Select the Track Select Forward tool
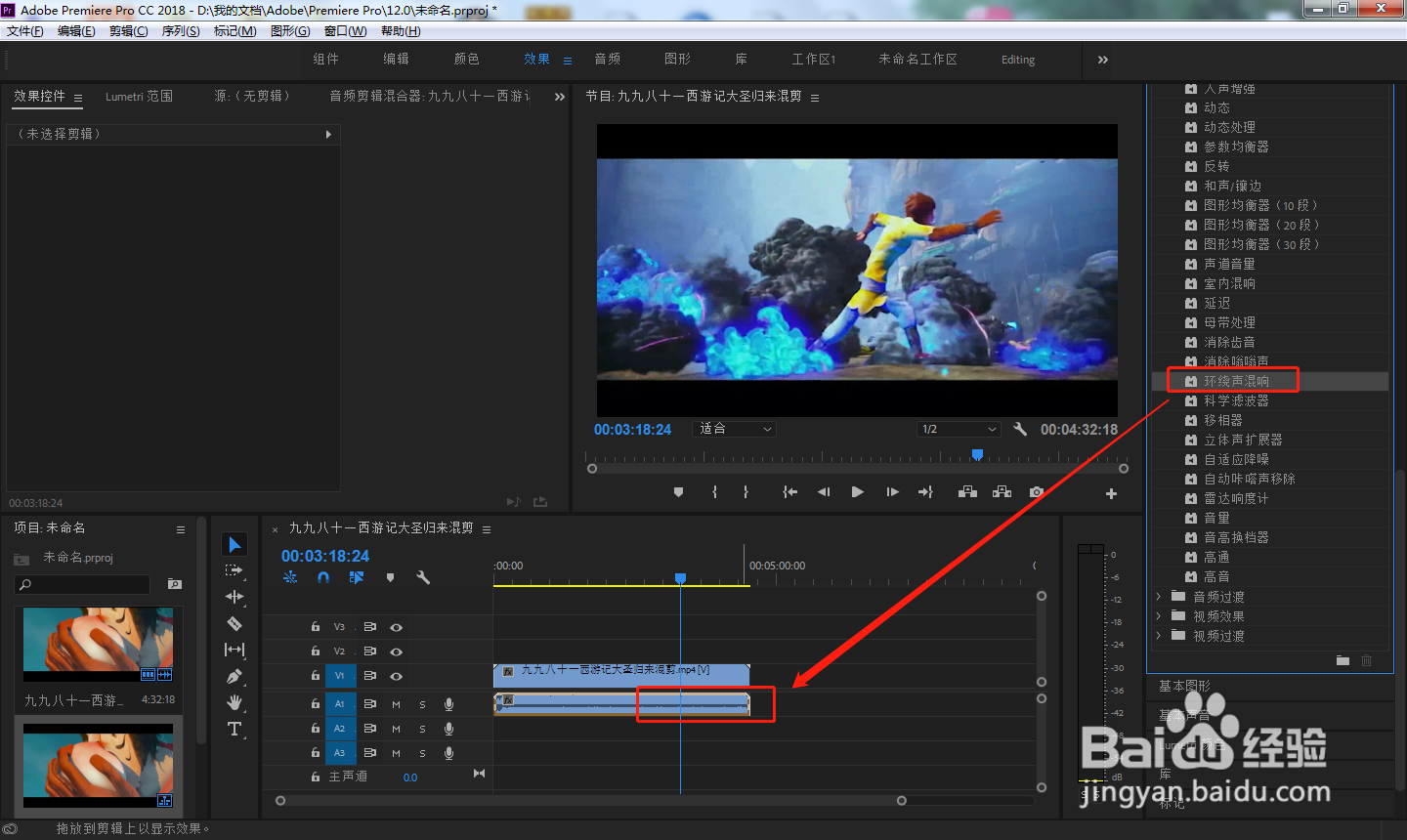Screen dimensions: 1407x840 [234, 570]
